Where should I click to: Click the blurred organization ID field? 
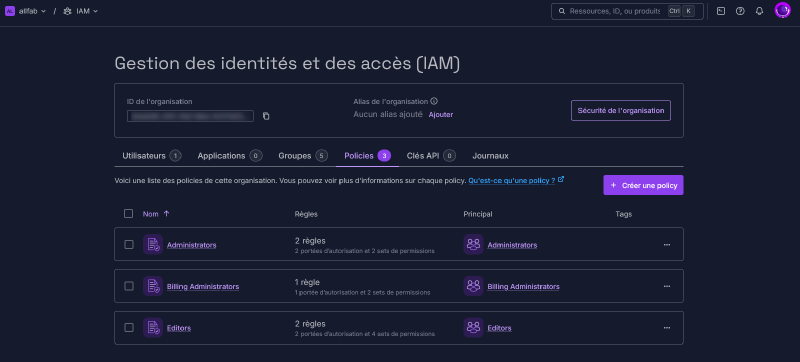tap(190, 116)
